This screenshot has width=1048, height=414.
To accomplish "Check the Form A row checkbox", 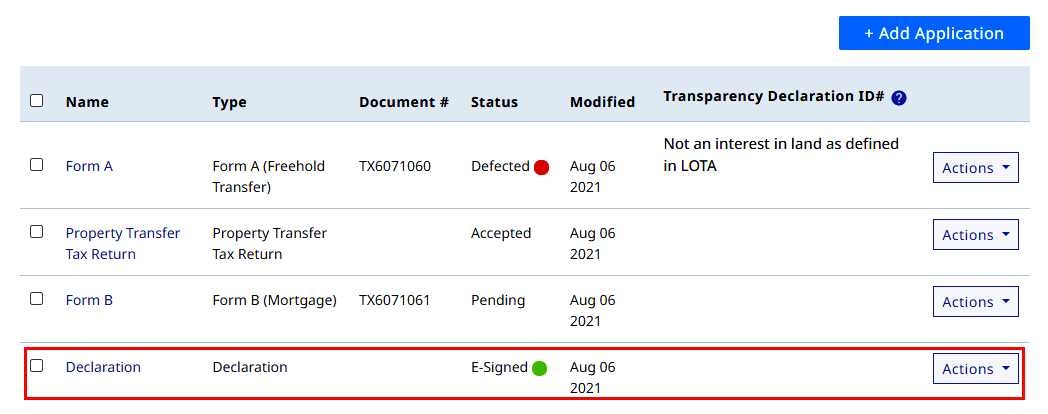I will 37,165.
